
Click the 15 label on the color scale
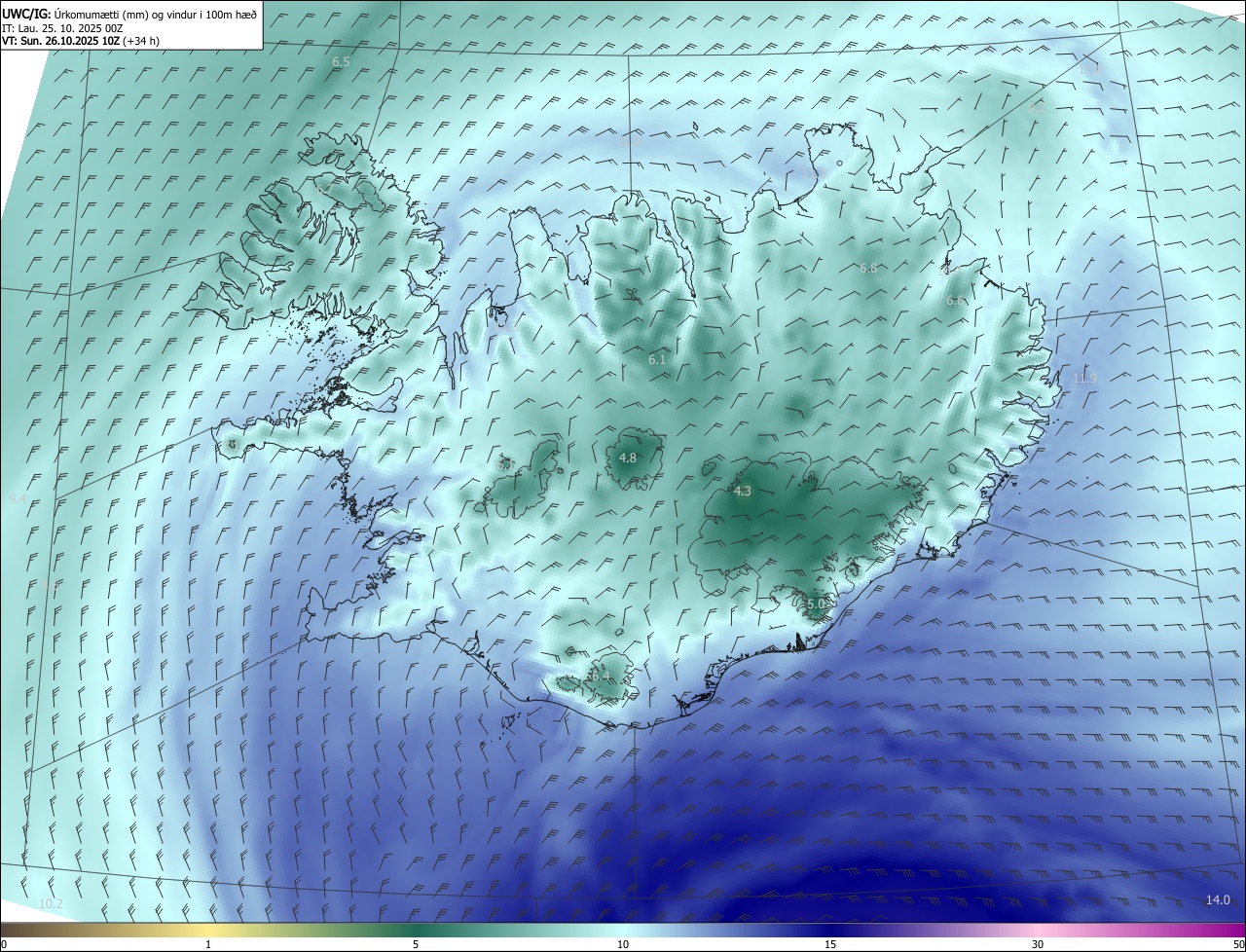(x=830, y=944)
